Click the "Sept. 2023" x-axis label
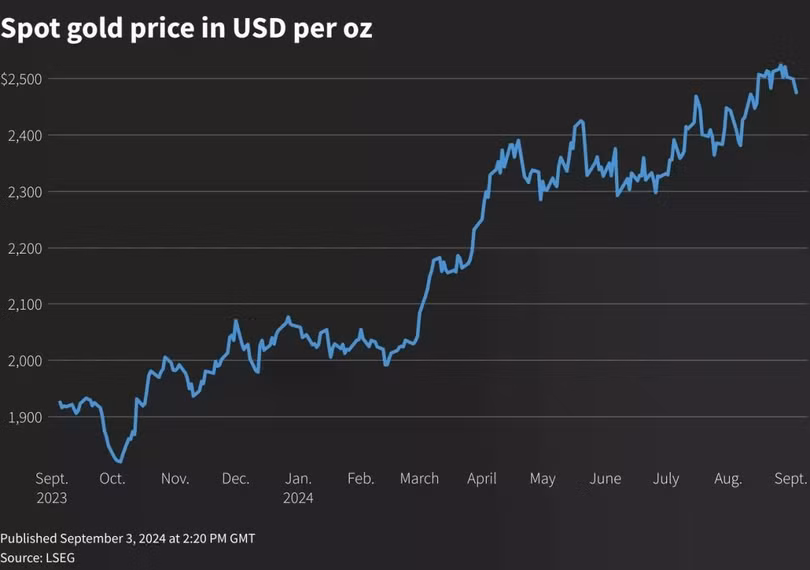Screen dimensions: 810x570 pyautogui.click(x=52, y=487)
